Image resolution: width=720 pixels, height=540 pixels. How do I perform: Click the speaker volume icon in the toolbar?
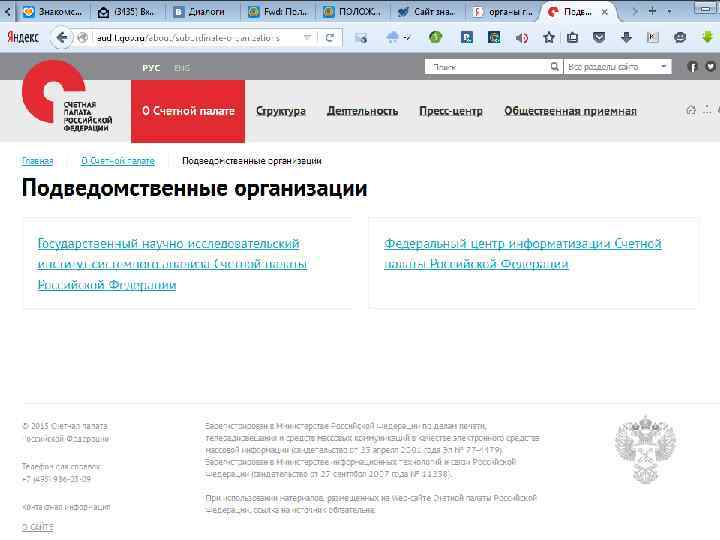(x=521, y=38)
